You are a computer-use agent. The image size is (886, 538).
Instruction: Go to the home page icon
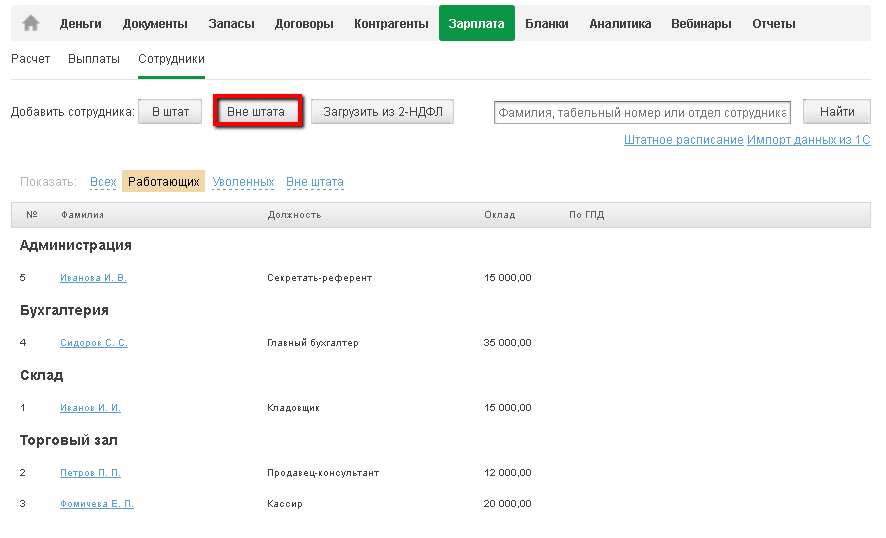click(31, 23)
